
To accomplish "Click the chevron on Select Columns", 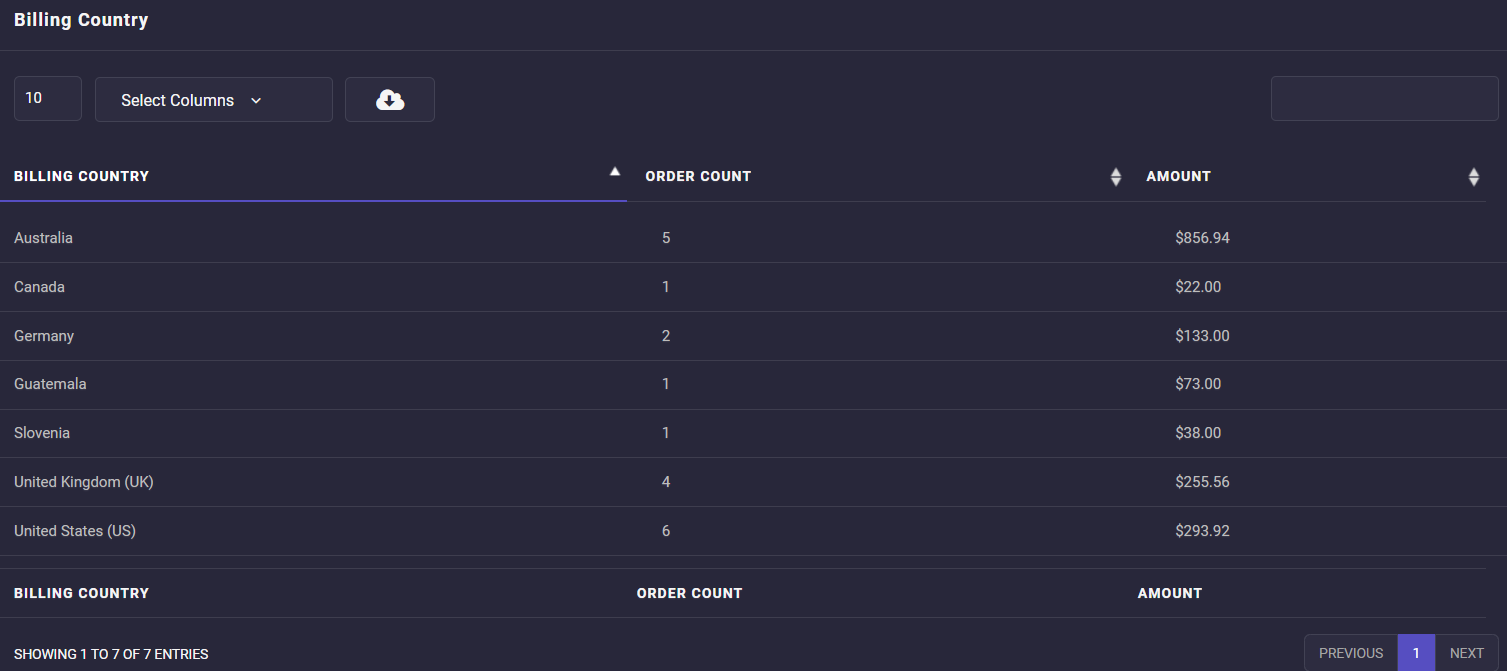I will click(x=256, y=101).
